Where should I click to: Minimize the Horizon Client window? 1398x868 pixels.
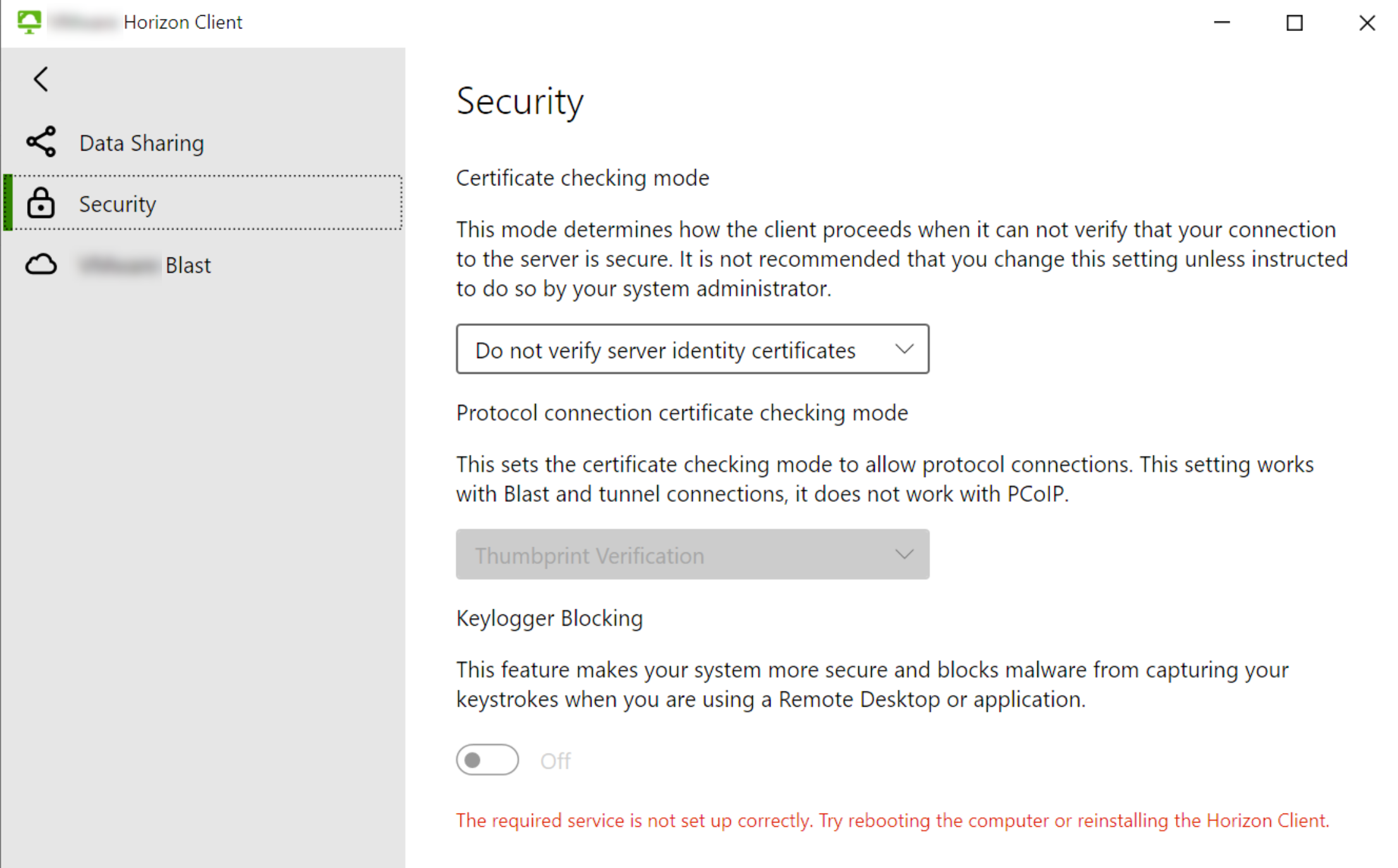point(1222,23)
